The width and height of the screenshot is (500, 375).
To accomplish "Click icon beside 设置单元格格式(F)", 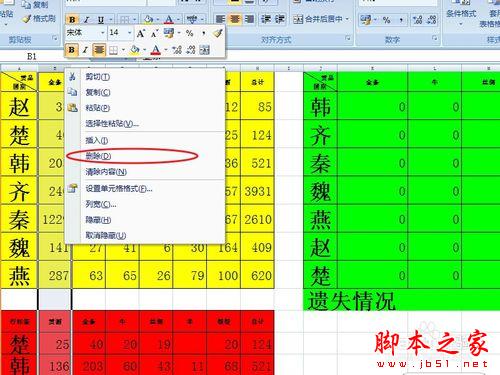I will pyautogui.click(x=72, y=189).
